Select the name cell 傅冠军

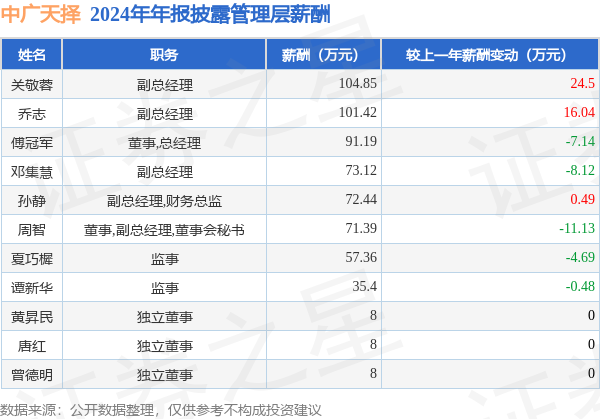click(x=32, y=143)
